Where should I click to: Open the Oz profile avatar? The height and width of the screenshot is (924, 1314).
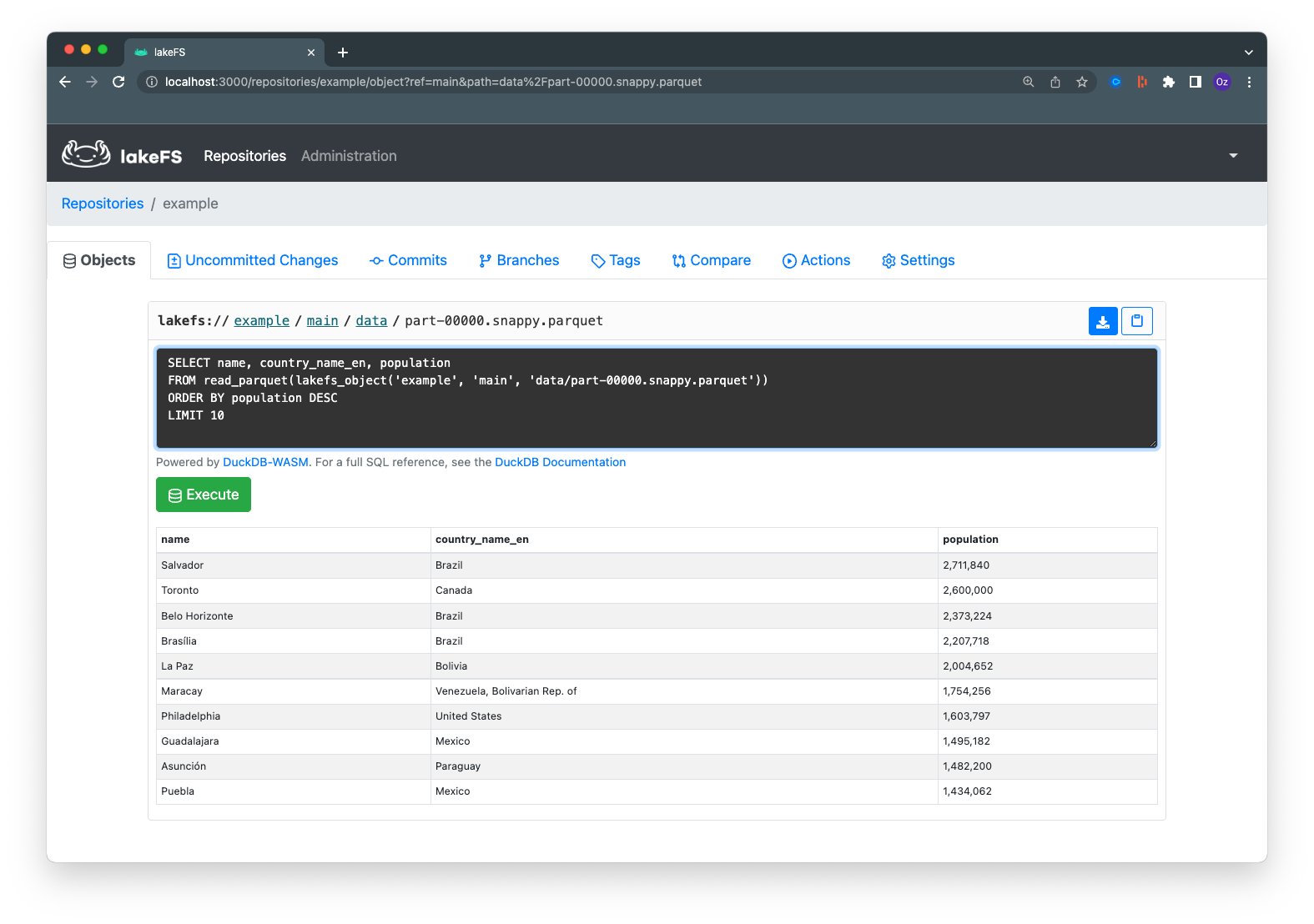(1222, 82)
